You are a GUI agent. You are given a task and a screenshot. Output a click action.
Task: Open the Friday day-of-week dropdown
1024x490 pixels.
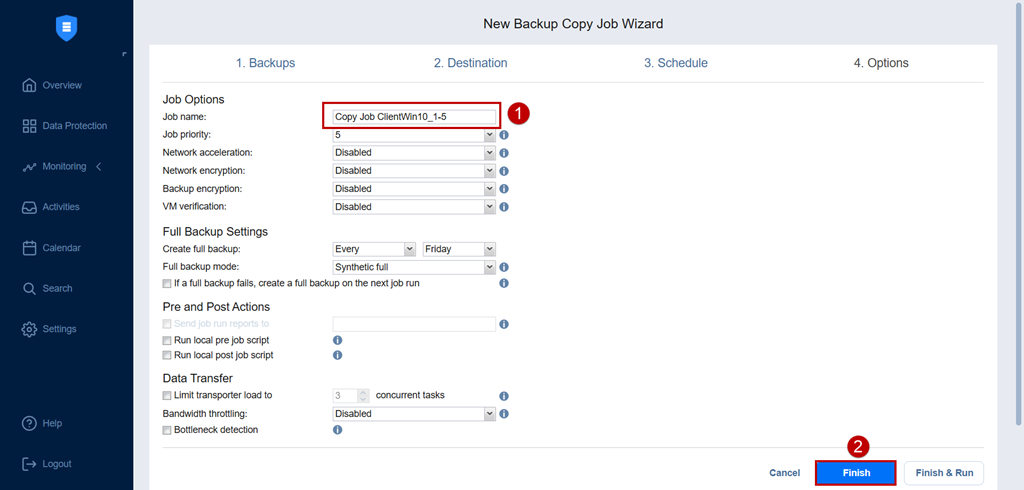tap(459, 250)
